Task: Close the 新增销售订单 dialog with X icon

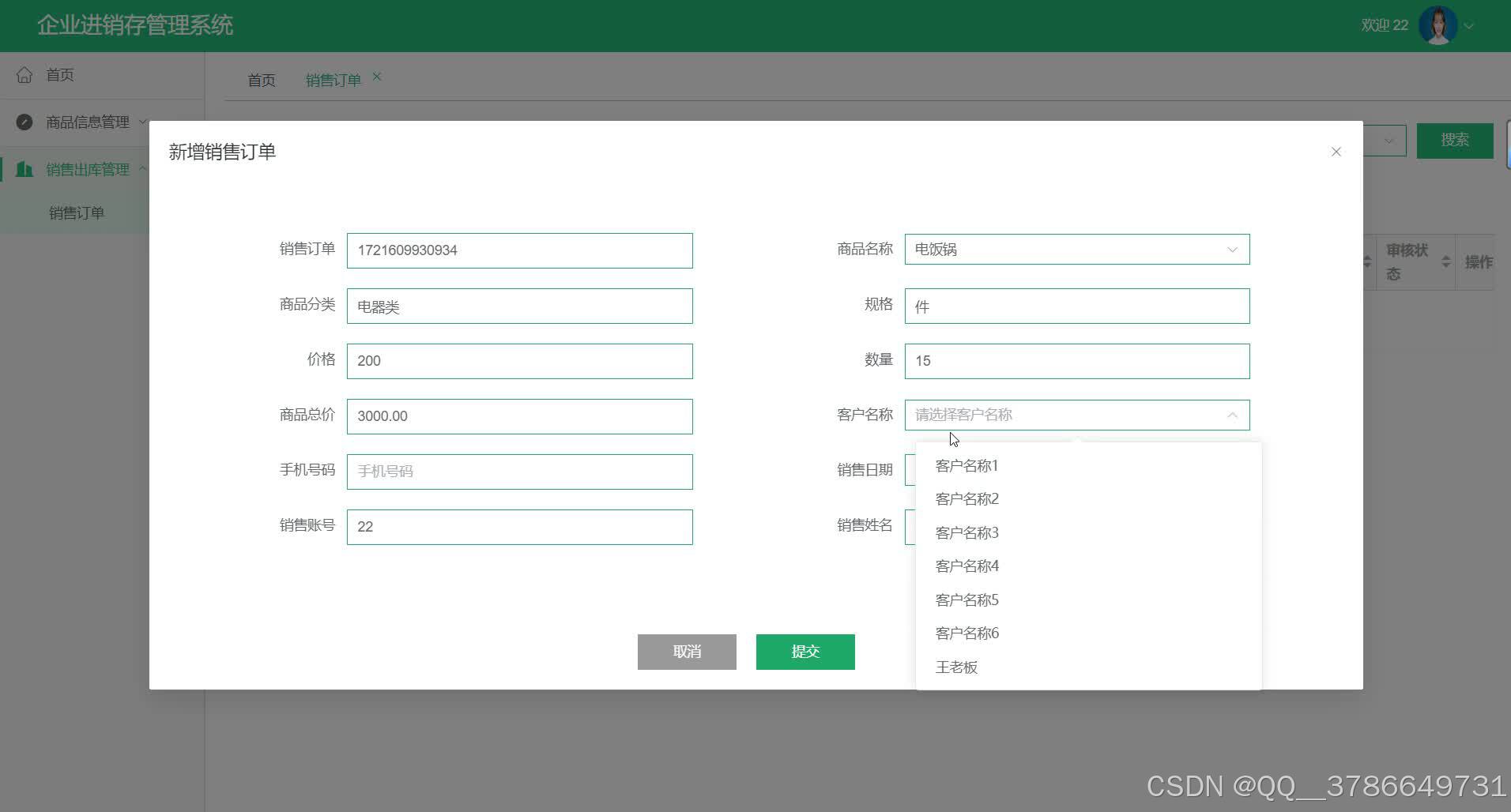Action: coord(1336,152)
